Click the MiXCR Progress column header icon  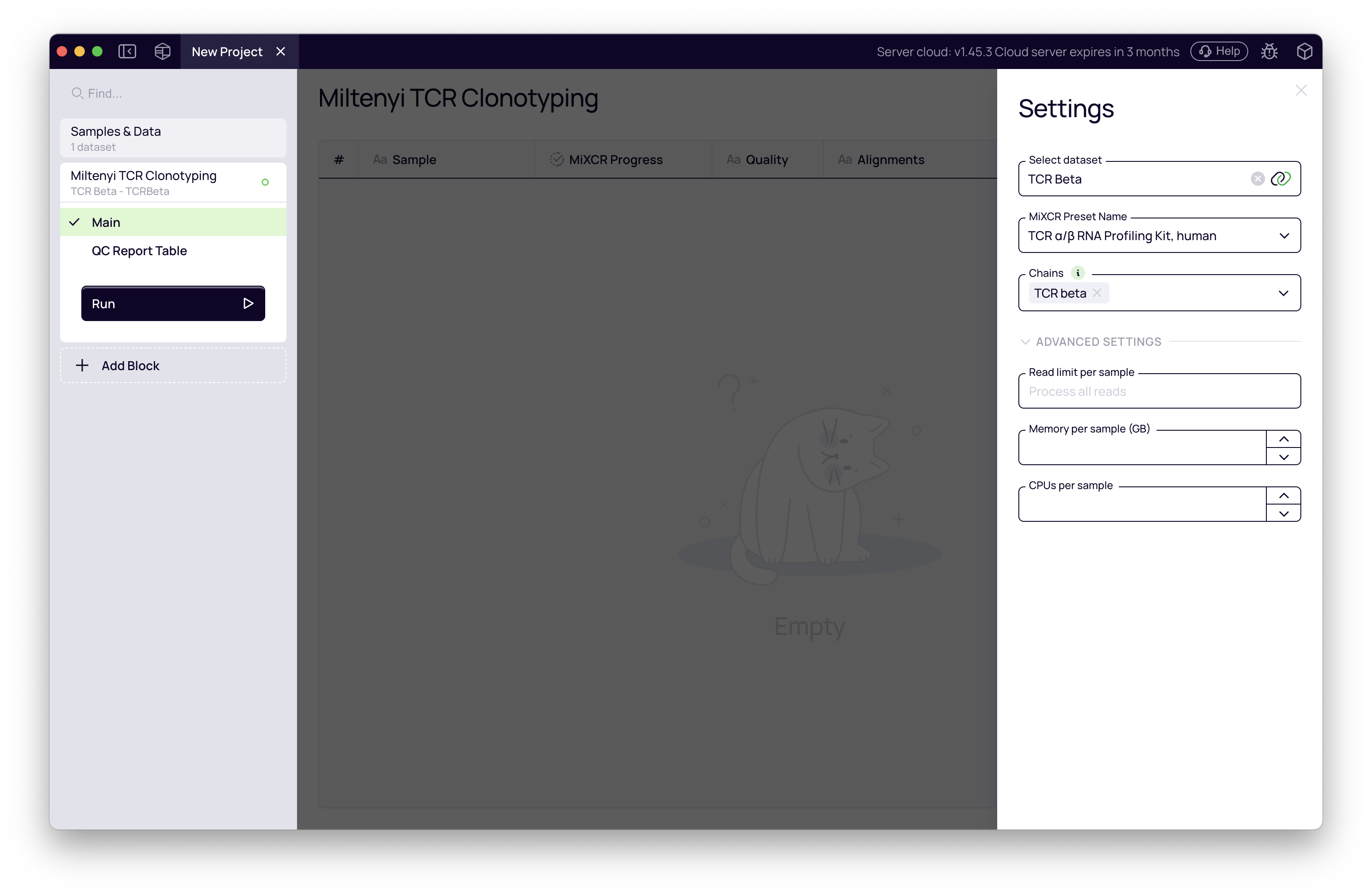pos(556,159)
